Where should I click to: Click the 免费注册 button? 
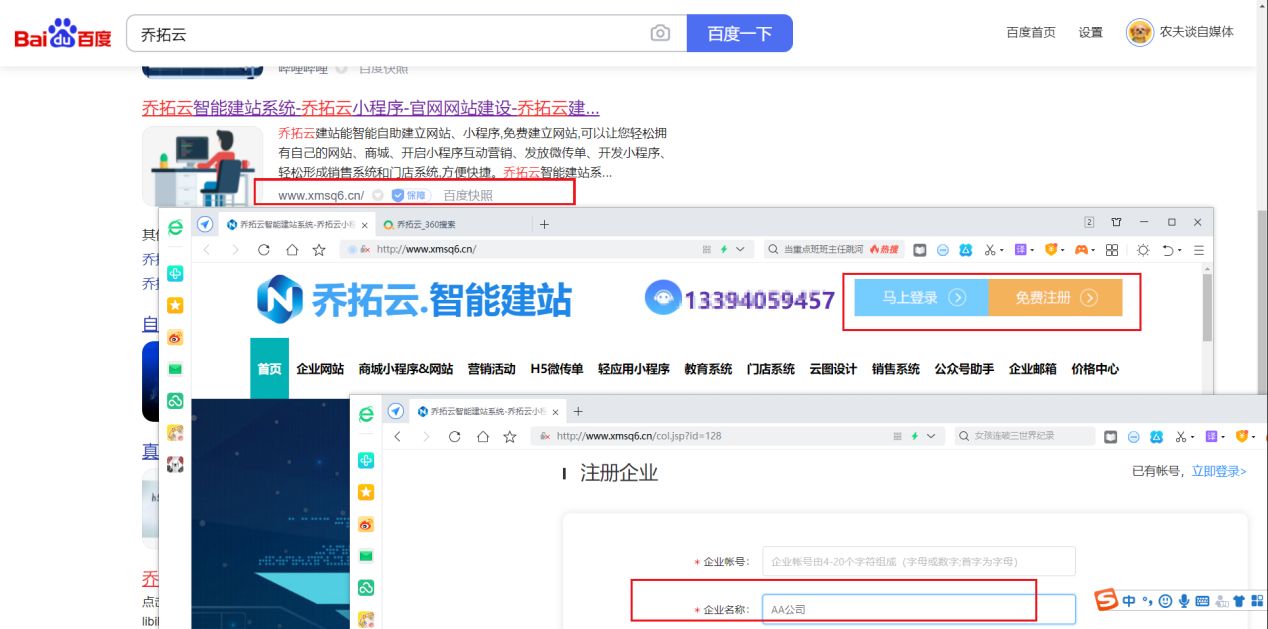(1055, 298)
